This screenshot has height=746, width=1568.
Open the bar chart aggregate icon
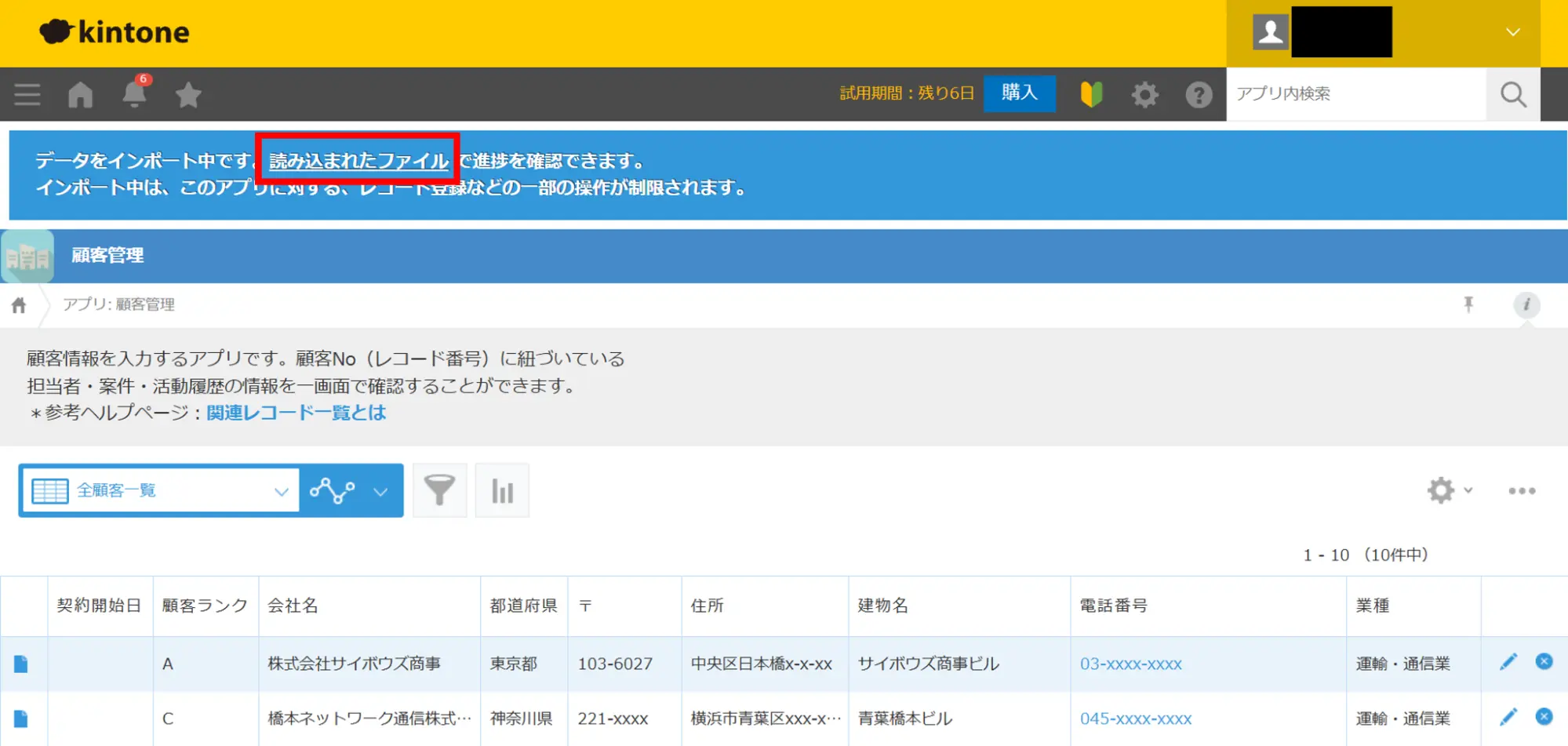pyautogui.click(x=502, y=491)
